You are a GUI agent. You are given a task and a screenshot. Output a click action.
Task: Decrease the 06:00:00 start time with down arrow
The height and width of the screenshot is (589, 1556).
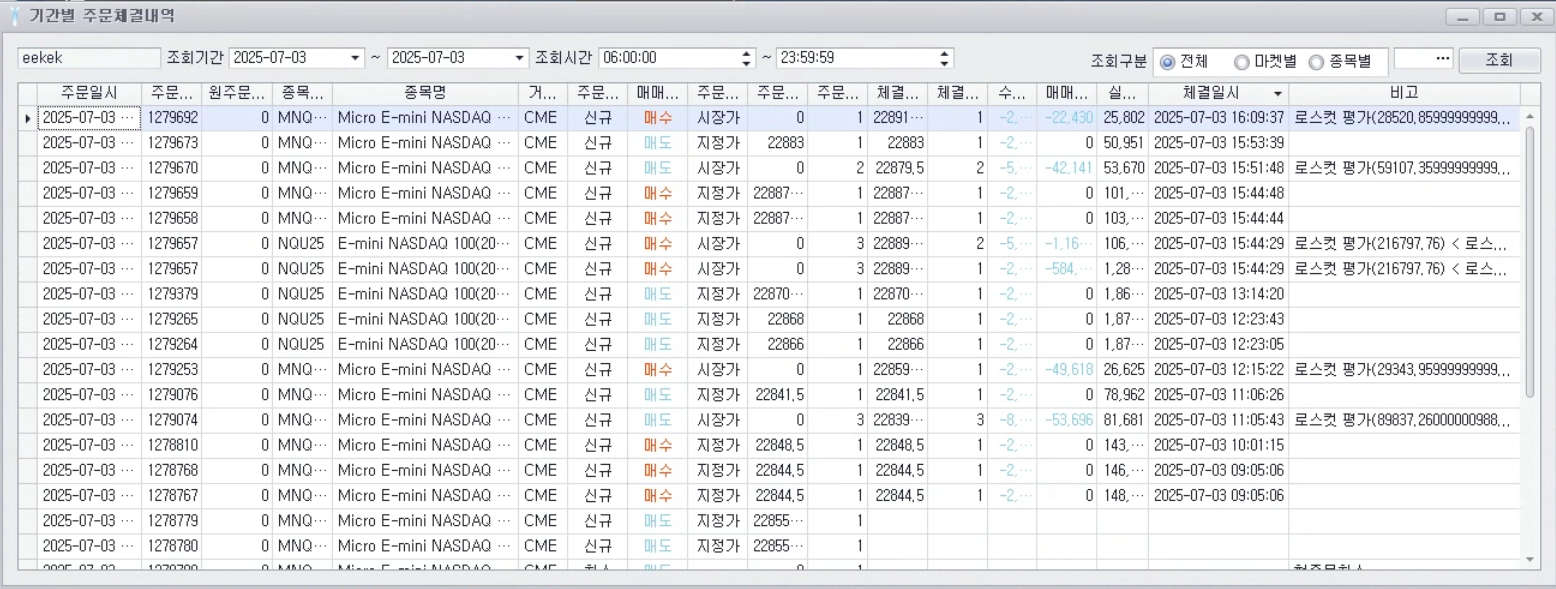746,63
